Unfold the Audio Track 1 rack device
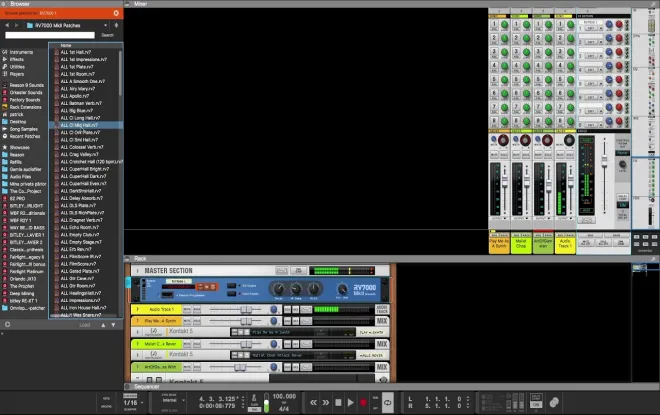 pos(137,309)
